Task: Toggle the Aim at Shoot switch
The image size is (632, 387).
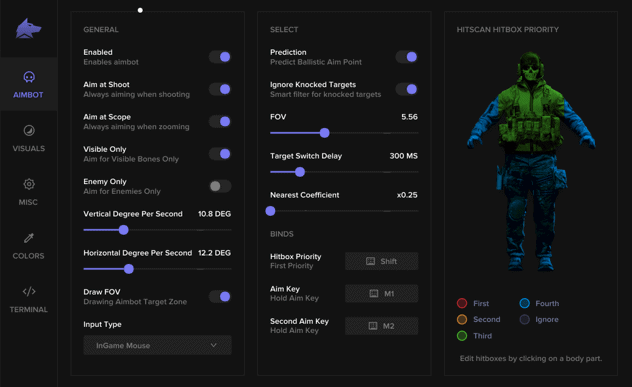Action: click(x=220, y=89)
